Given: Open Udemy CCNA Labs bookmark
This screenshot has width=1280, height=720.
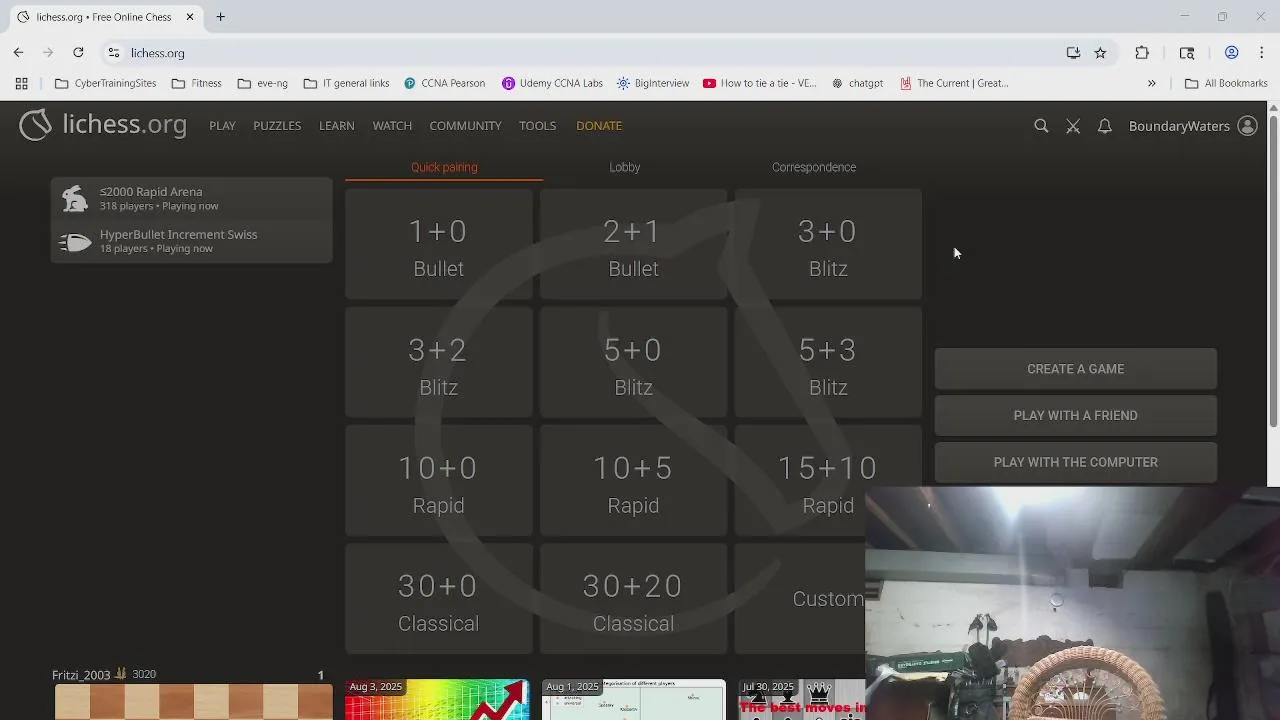Looking at the screenshot, I should click(552, 83).
